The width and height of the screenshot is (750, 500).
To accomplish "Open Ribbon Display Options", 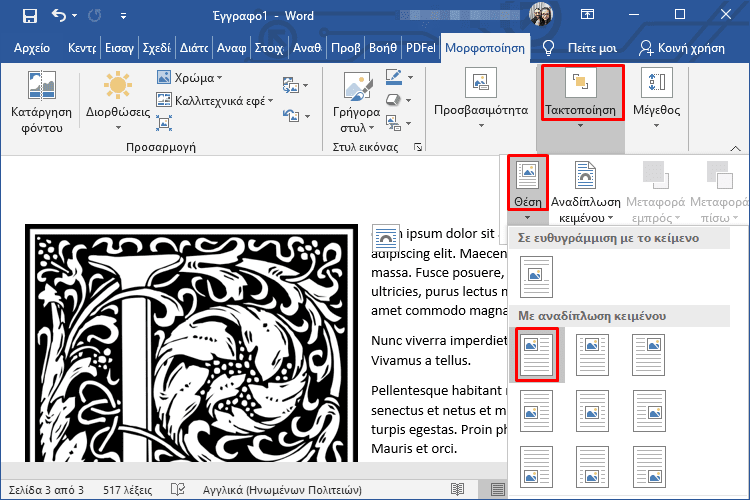I will tap(587, 14).
